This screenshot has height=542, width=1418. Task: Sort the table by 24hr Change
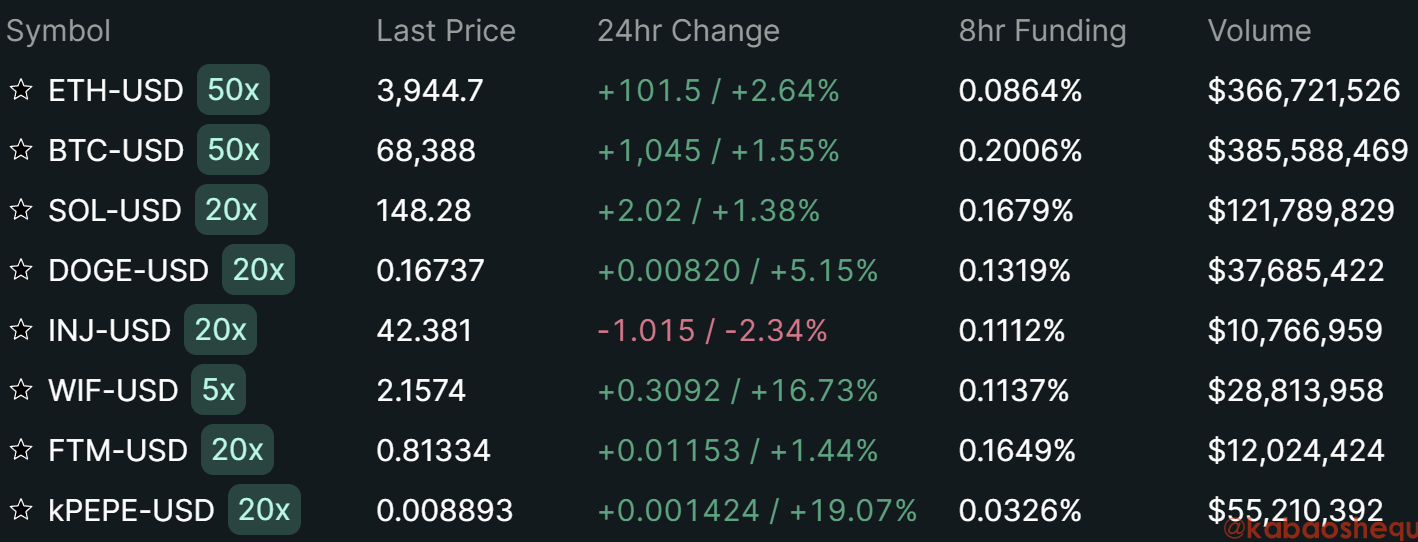[x=688, y=31]
